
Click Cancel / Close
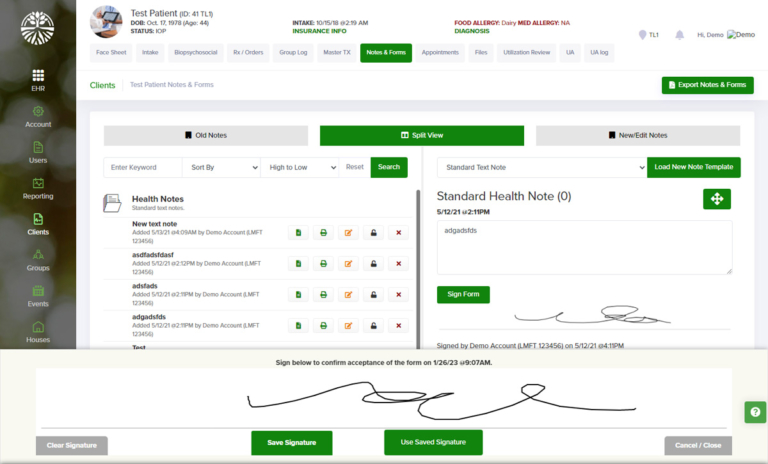click(698, 445)
